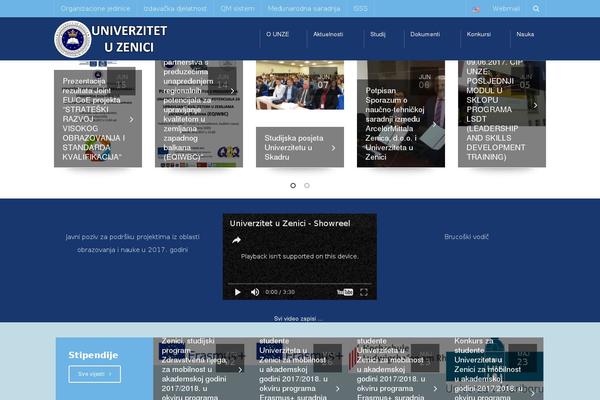Open the Studij menu
Viewport: 600px width, 400px height.
click(378, 34)
